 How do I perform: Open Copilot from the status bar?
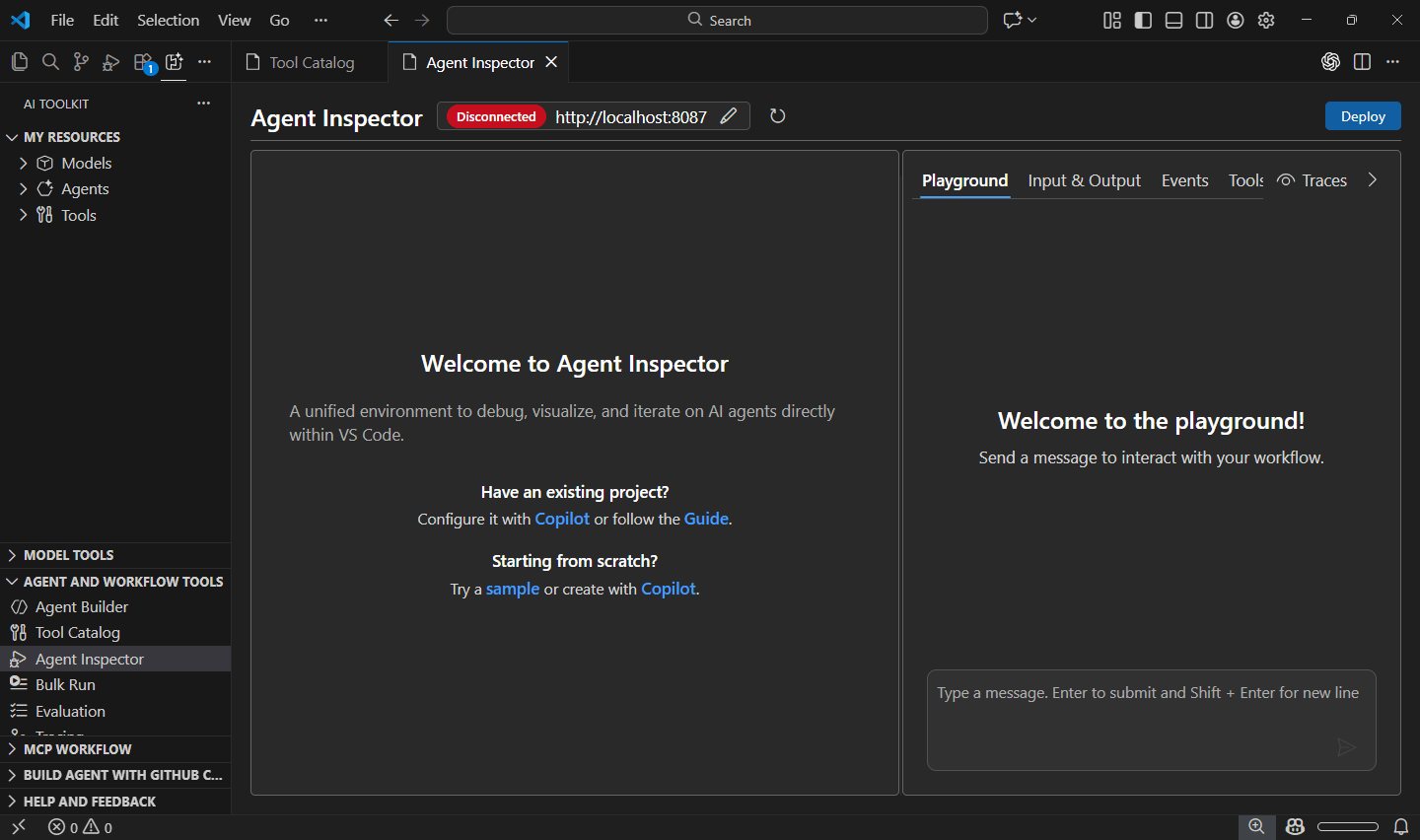click(x=1294, y=826)
